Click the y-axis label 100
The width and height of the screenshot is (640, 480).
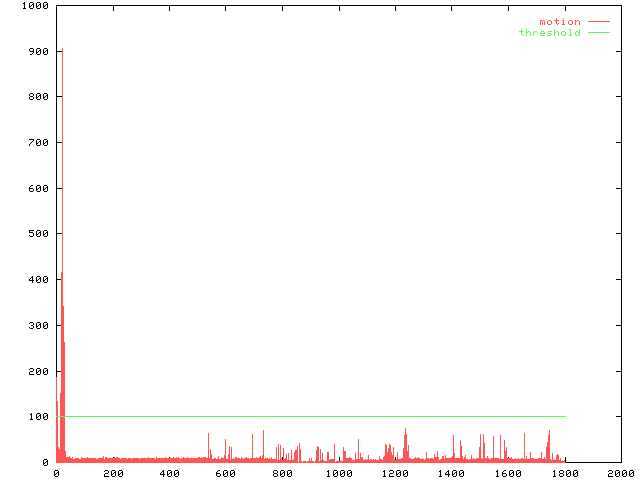(x=39, y=417)
